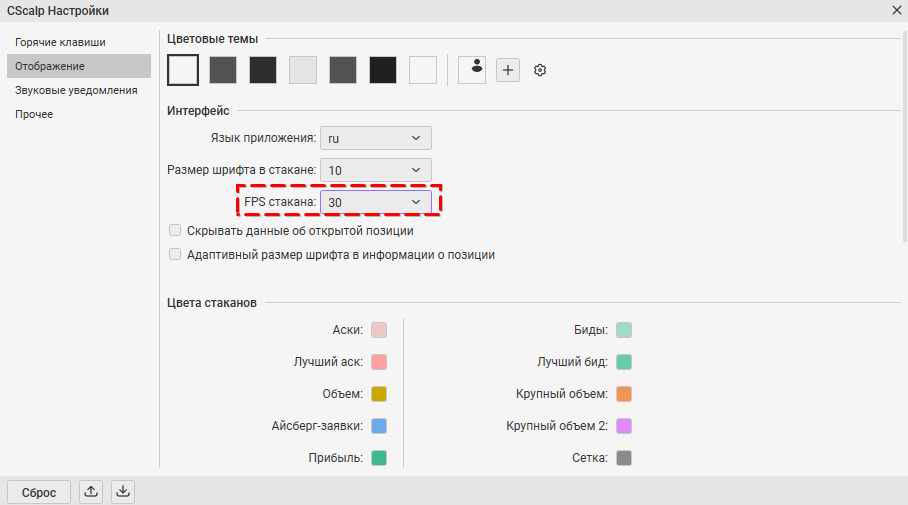Screen dimensions: 908x505
Task: Close the CScalp settings window
Action: (x=896, y=11)
